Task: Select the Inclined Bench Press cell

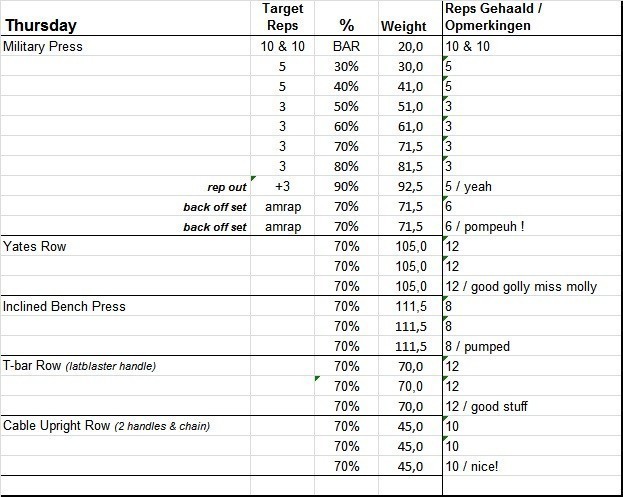Action: coord(64,306)
